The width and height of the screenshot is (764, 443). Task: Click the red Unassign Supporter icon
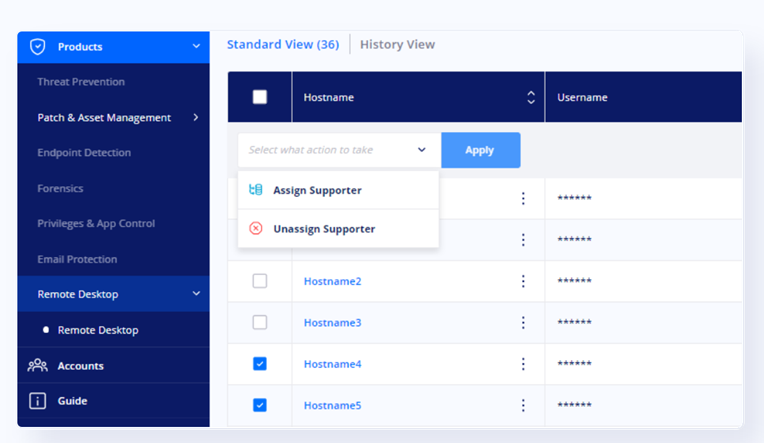click(256, 228)
